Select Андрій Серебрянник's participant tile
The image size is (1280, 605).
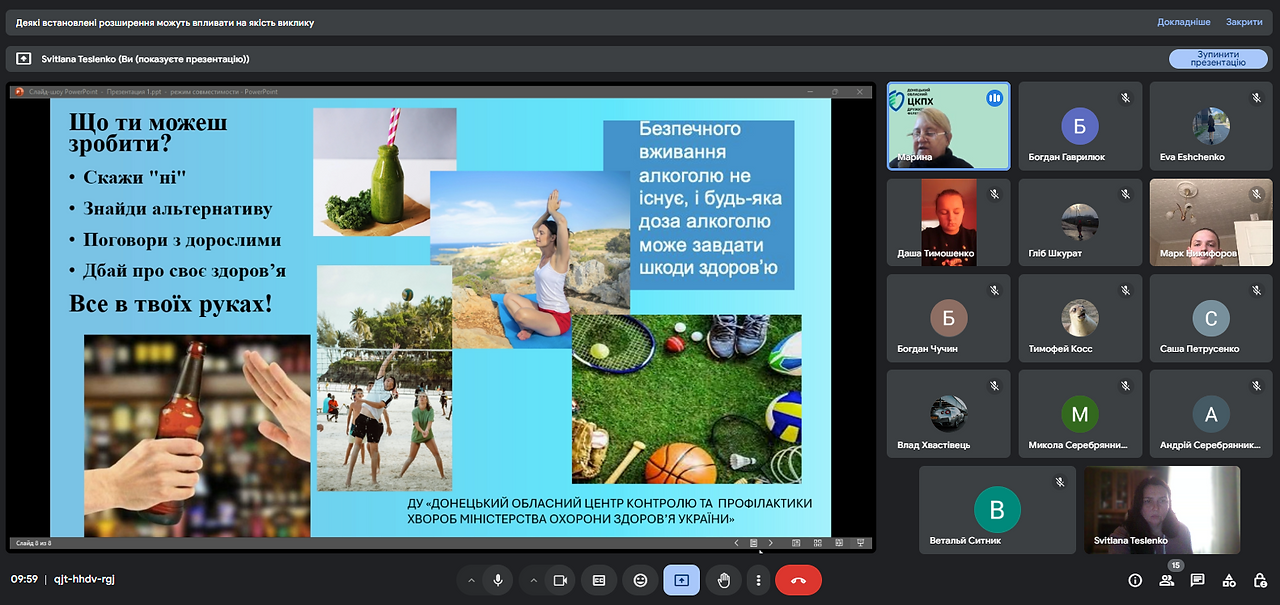(x=1211, y=414)
